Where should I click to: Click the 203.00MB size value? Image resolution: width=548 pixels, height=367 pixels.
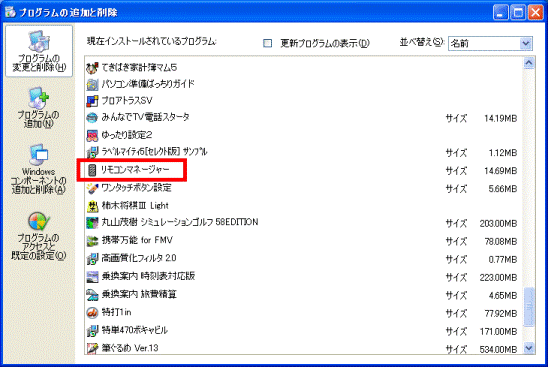point(498,223)
